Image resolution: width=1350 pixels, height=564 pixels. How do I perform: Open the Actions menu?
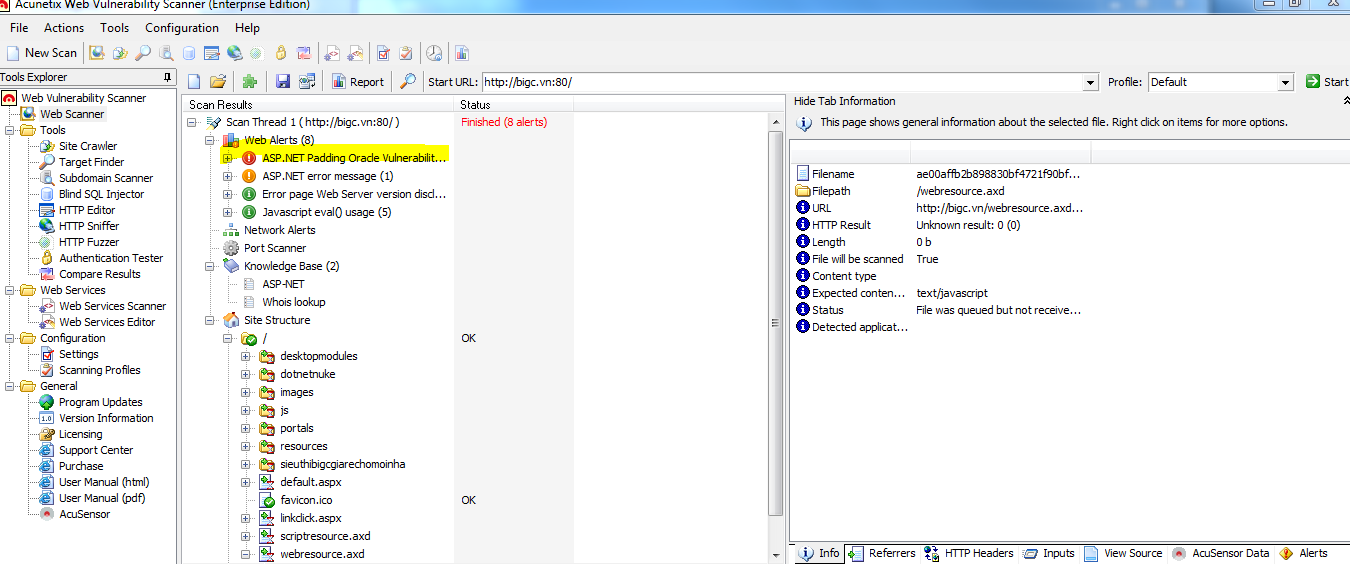pos(64,28)
